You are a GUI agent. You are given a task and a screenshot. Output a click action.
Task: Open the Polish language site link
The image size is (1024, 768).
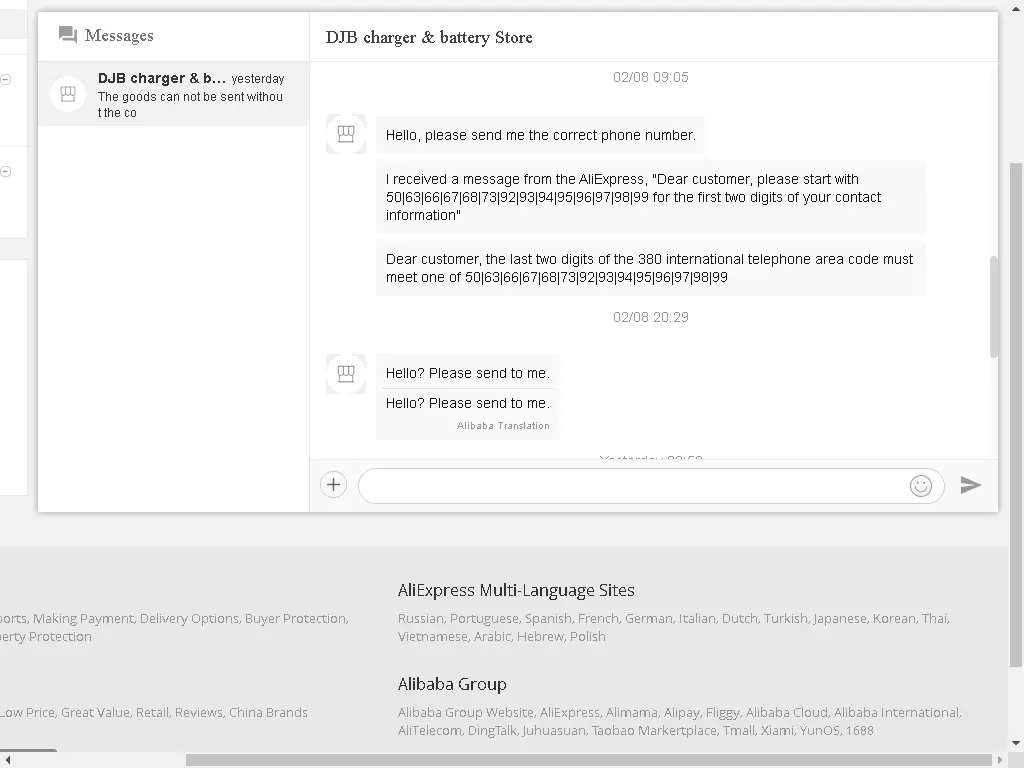point(587,637)
